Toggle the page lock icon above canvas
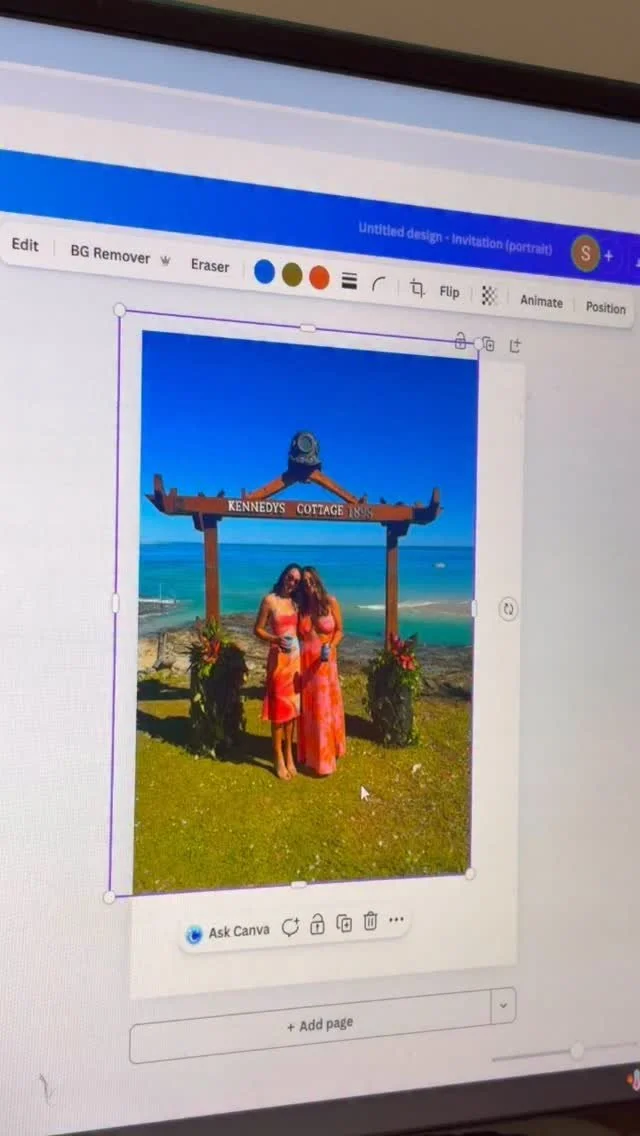This screenshot has width=640, height=1136. click(x=460, y=341)
